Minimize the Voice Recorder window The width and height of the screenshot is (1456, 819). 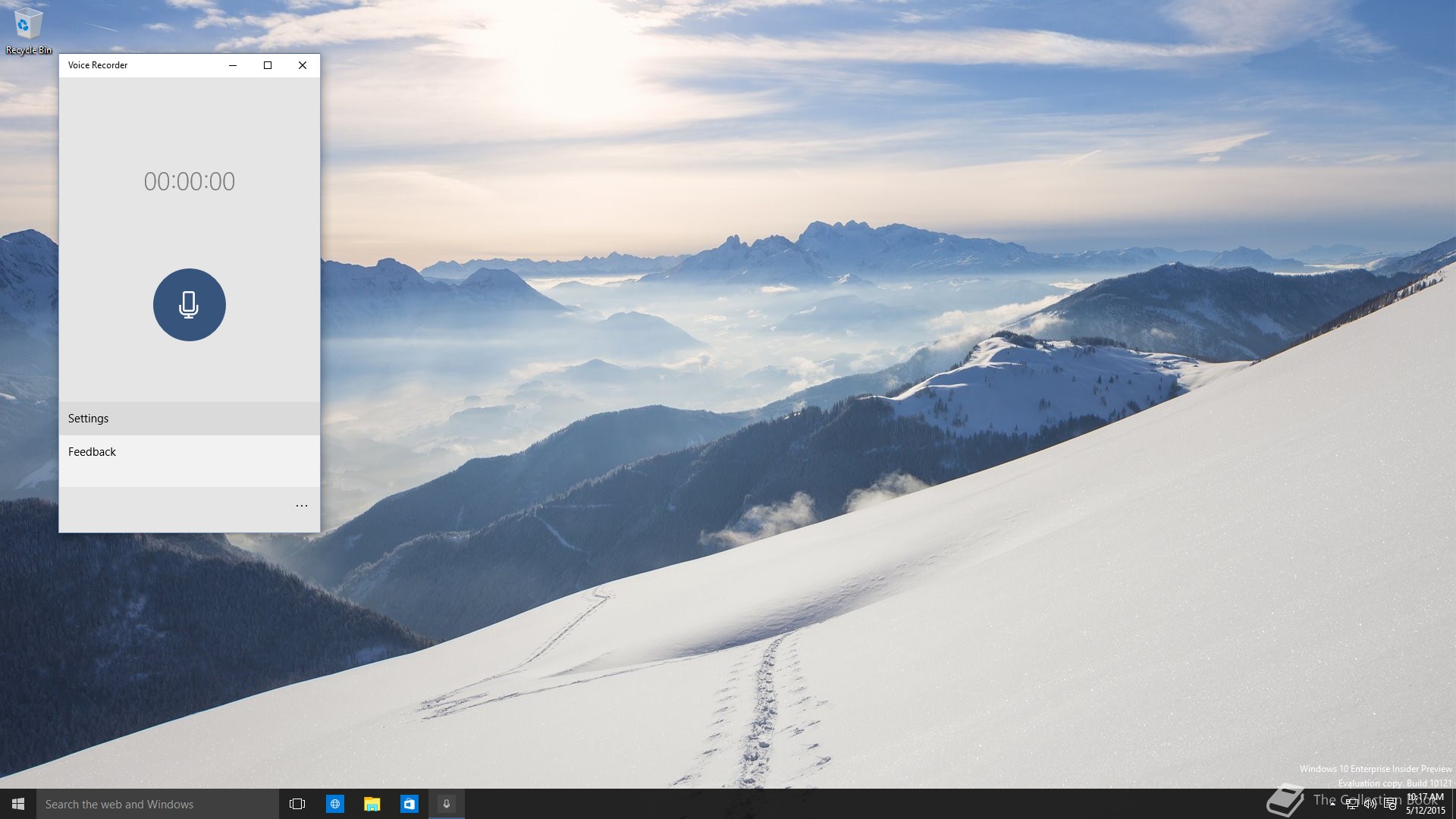233,65
